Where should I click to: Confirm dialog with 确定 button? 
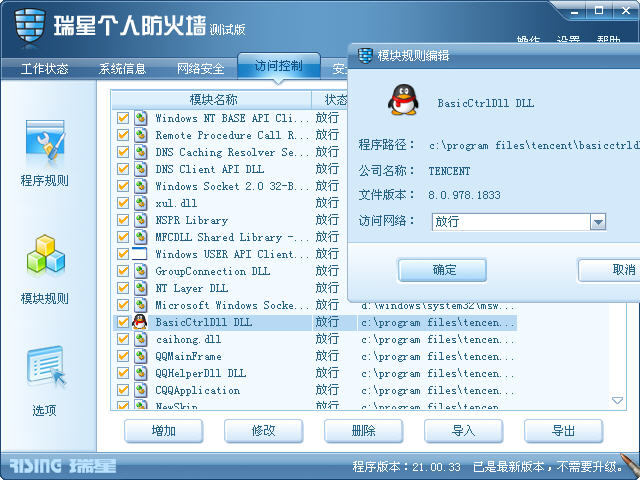[x=442, y=270]
